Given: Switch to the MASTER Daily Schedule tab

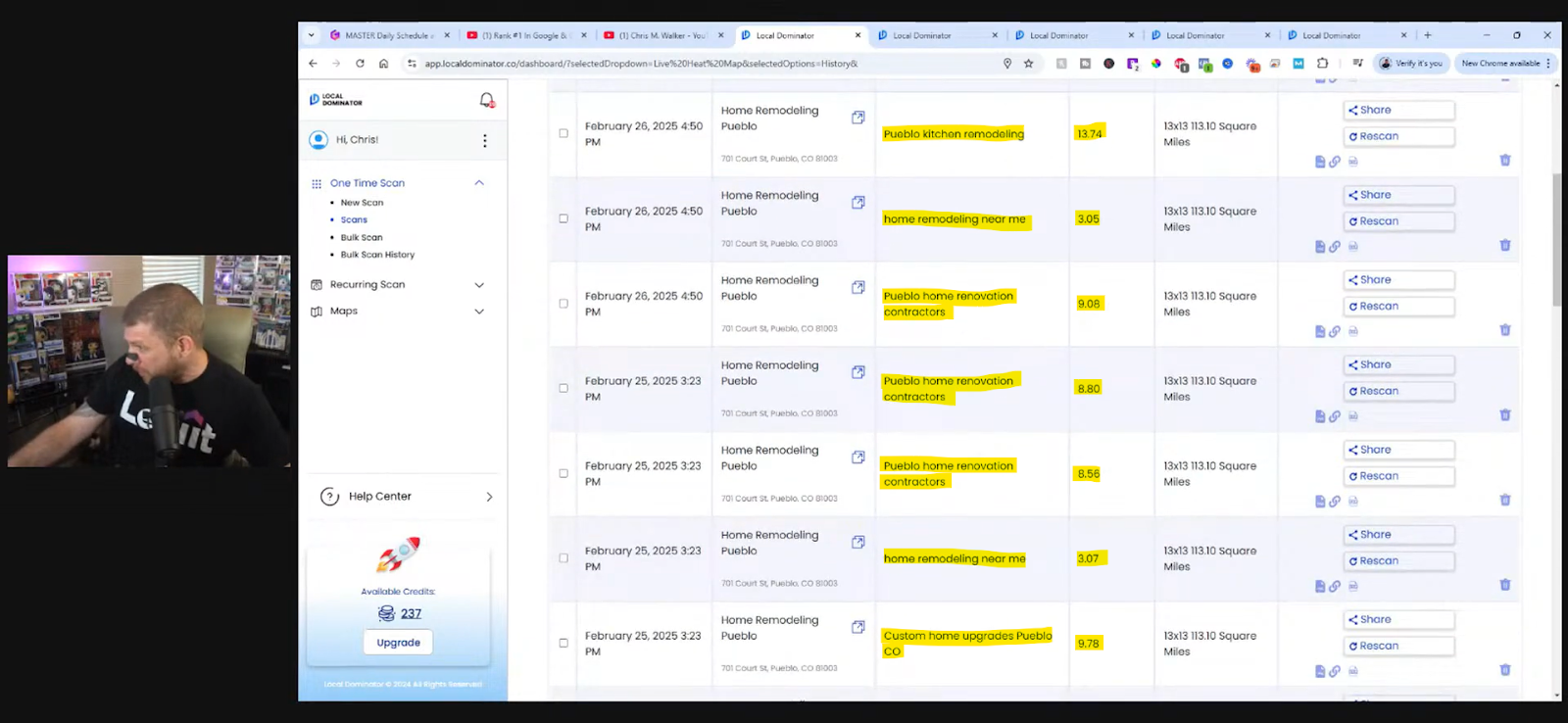Looking at the screenshot, I should pyautogui.click(x=386, y=35).
